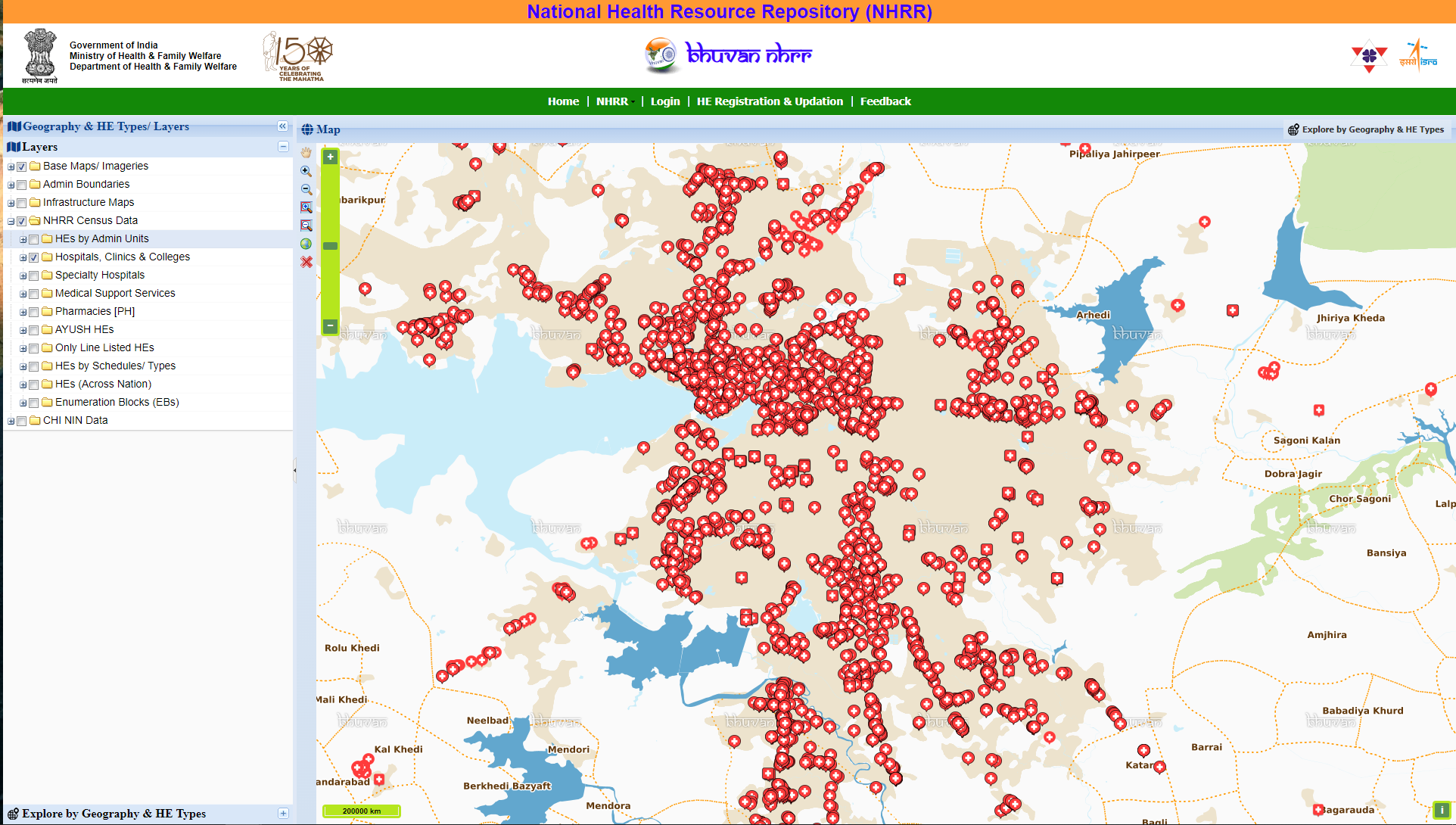Click the Bhuvan NHRR logo

[728, 55]
